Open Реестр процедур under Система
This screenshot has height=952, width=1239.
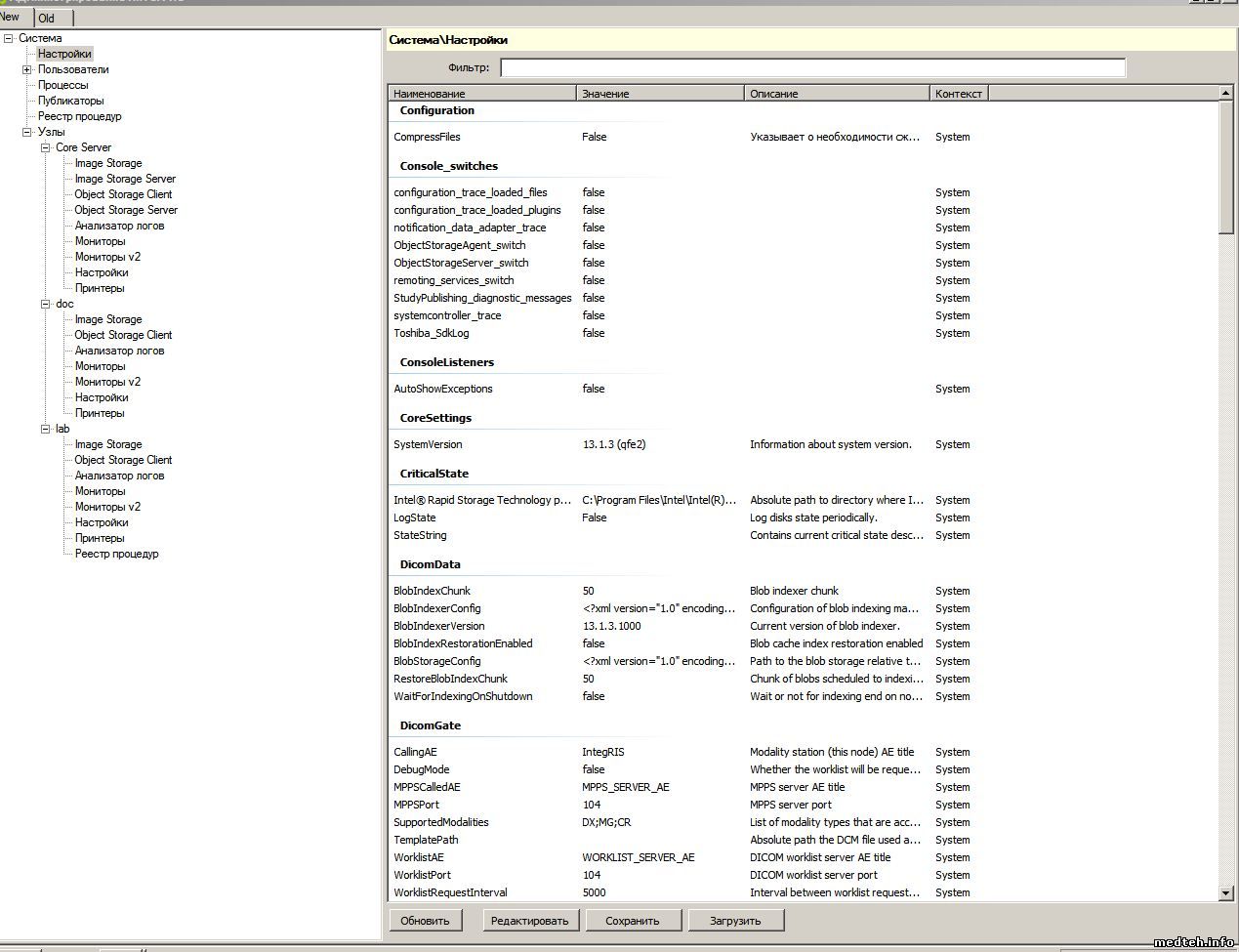pos(79,116)
